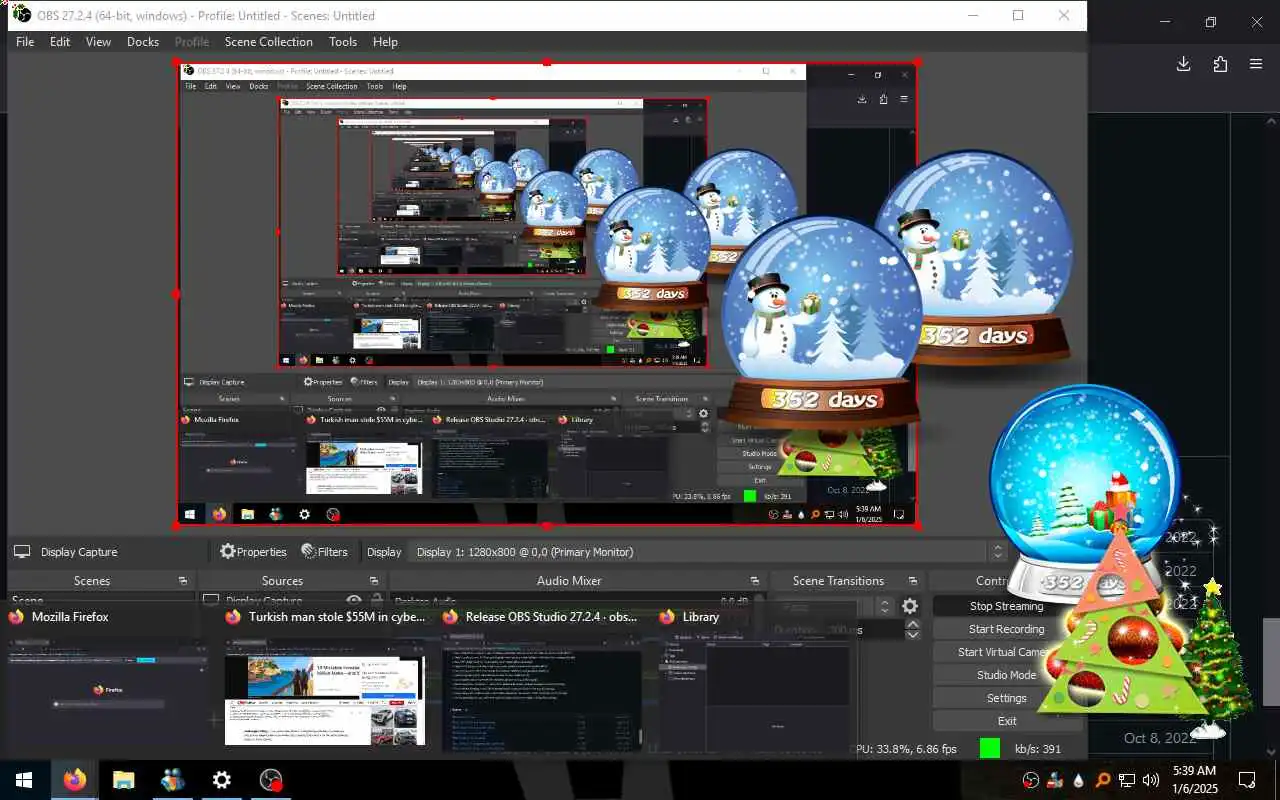Screen dimensions: 1280x800
Task: Click the Exit button in Controls
Action: [1006, 721]
